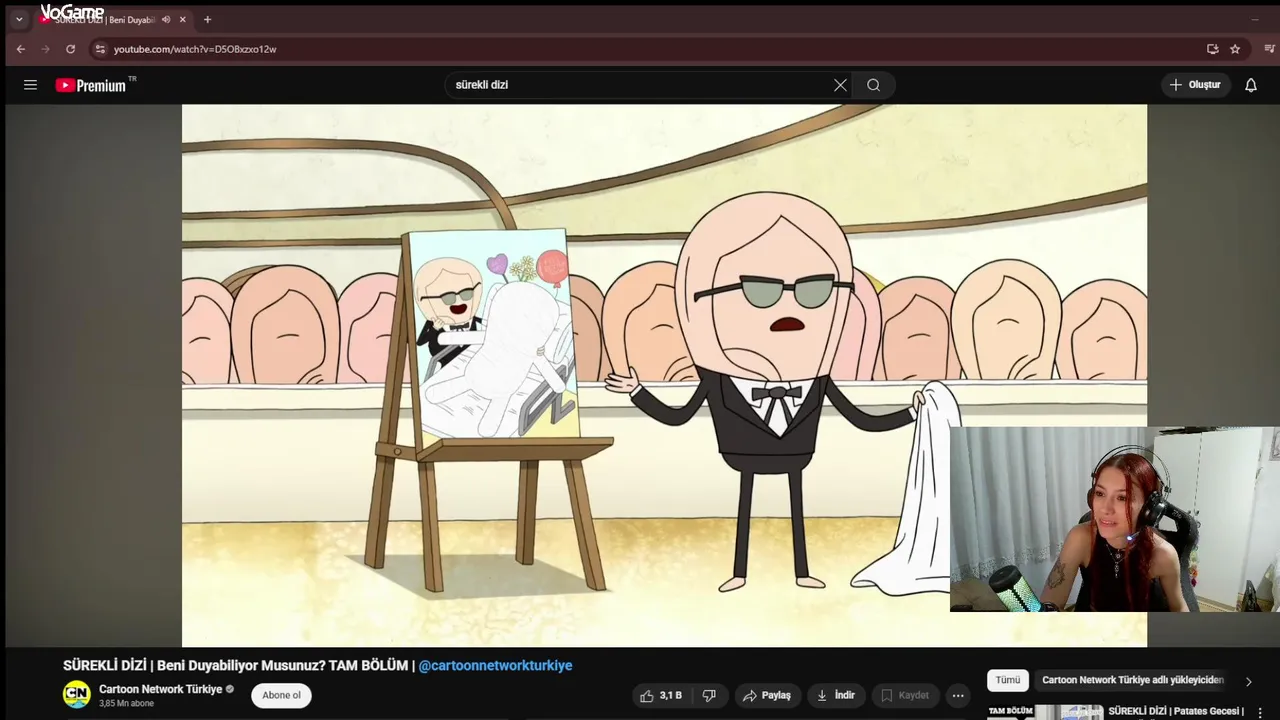Viewport: 1280px width, 720px height.
Task: Open the Patates Gecesi recommended video thumbnail
Action: click(x=1045, y=713)
